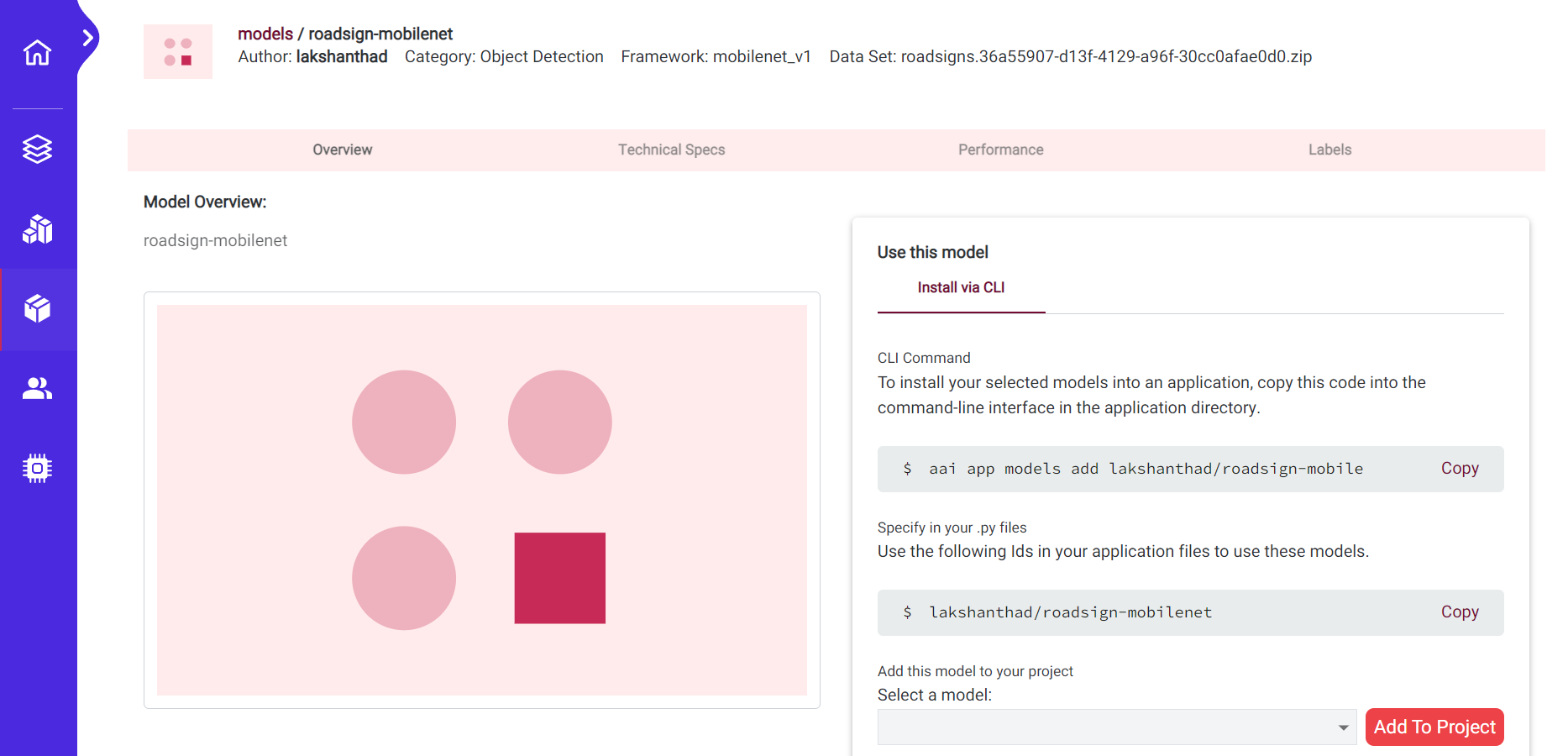1568x756 pixels.
Task: Copy the aai app models add command
Action: 1460,469
